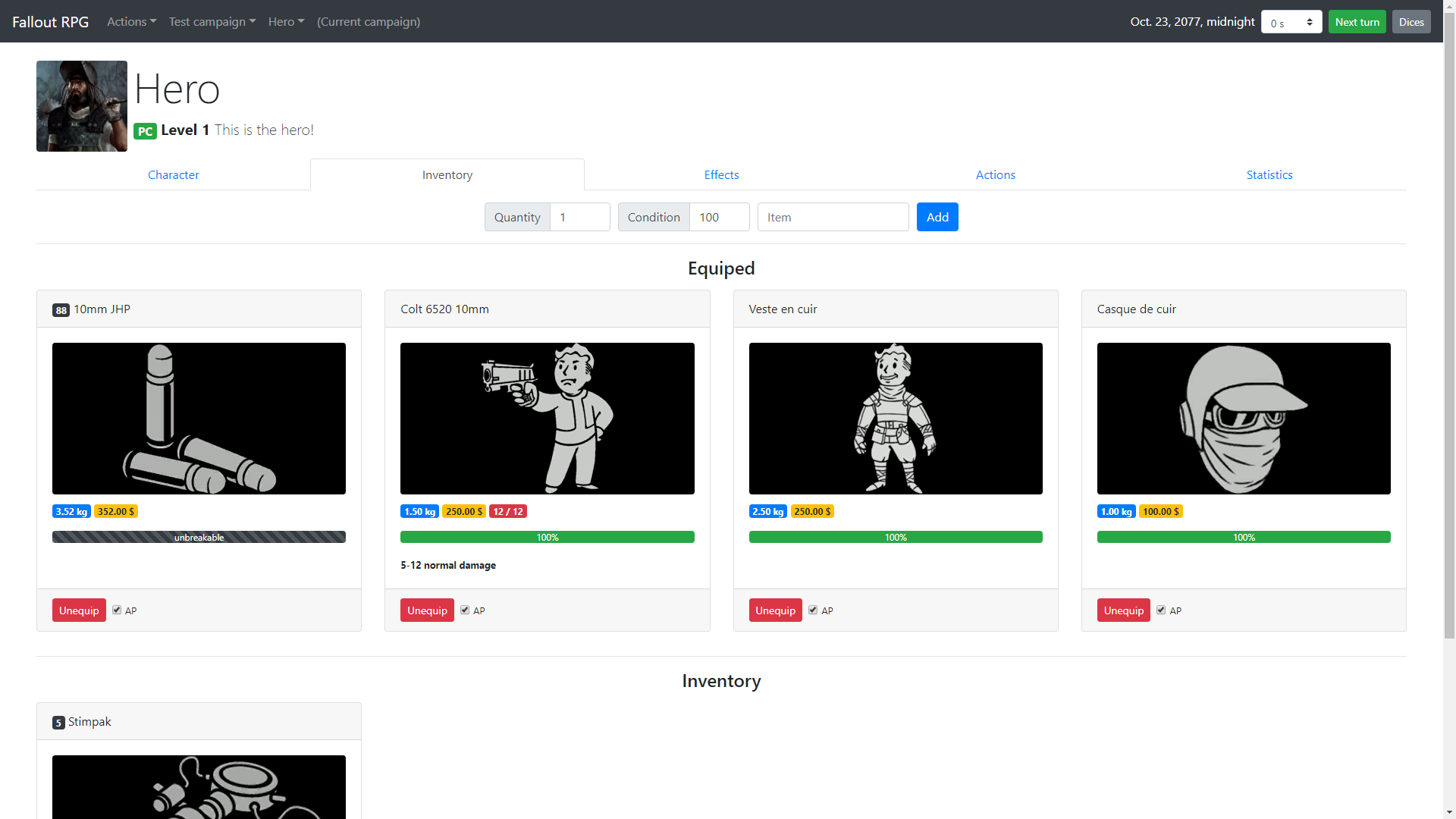Click the Veste en cuir 250.00 $ badge

click(812, 512)
